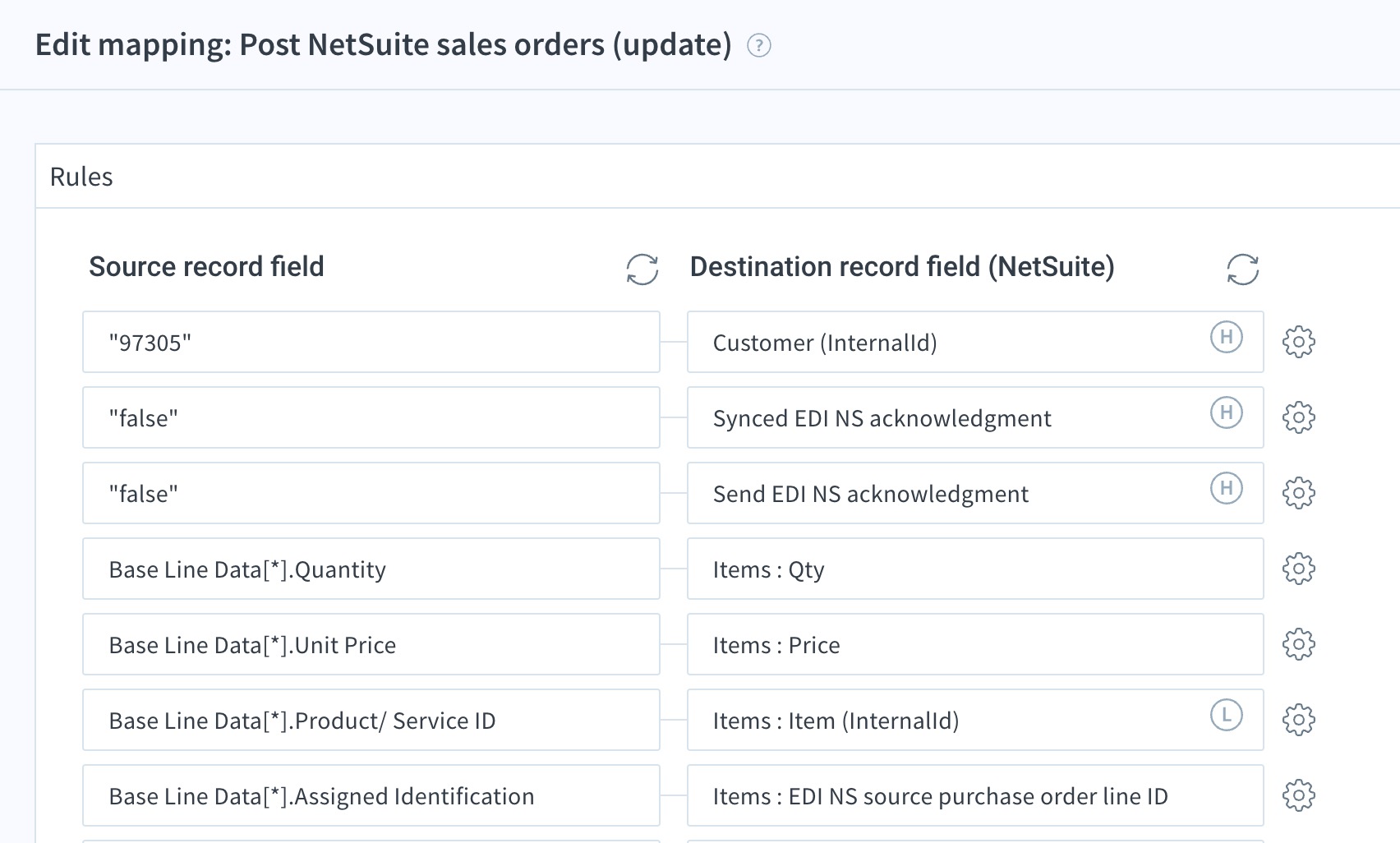The height and width of the screenshot is (843, 1400).
Task: Select the Product/ Service ID source field
Action: (371, 720)
